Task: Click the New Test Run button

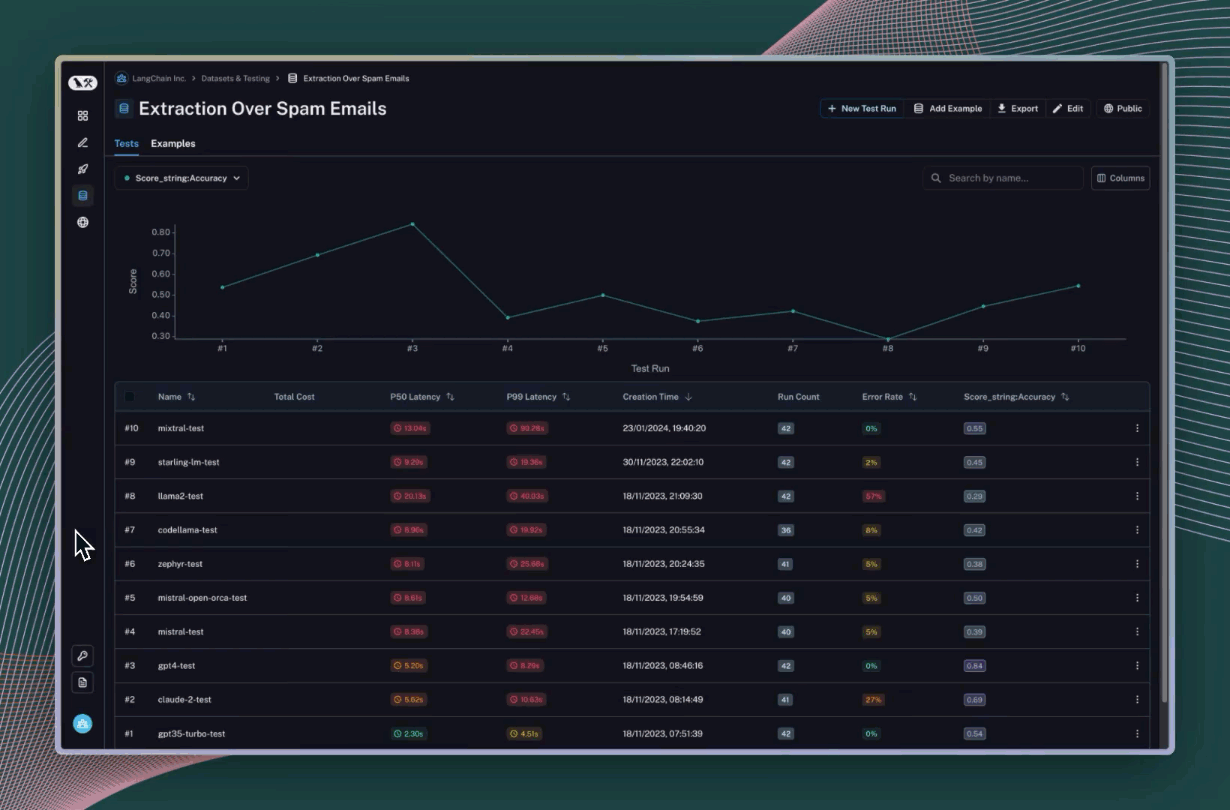Action: pyautogui.click(x=862, y=109)
